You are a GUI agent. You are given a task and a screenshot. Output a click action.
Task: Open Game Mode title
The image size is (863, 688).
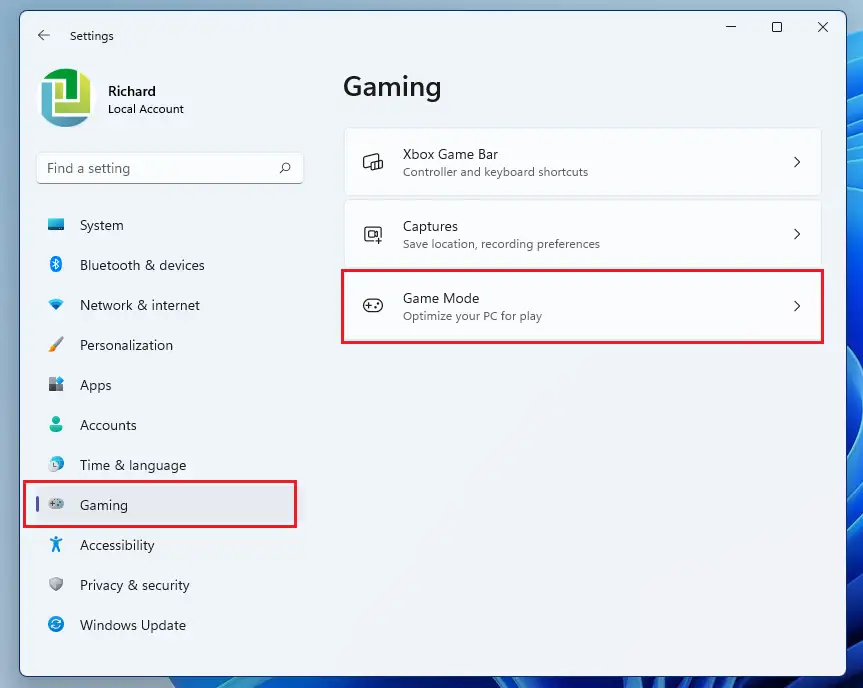click(441, 298)
